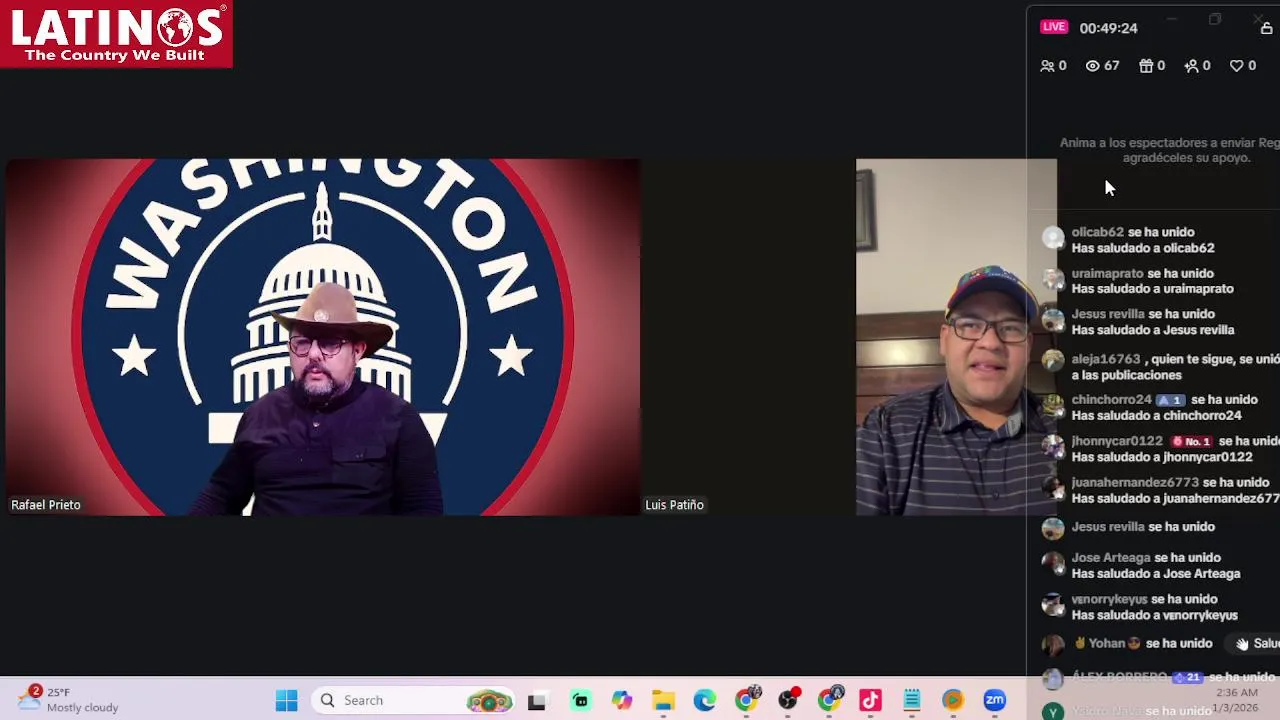Open Task View from the taskbar
Screen dimensions: 1280x720
click(537, 701)
